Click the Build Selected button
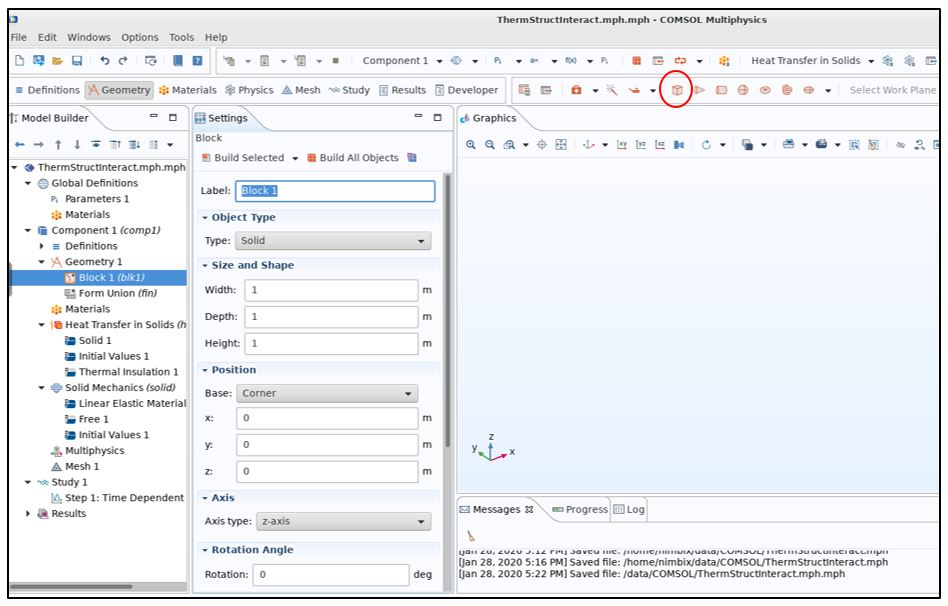Viewport: 948px width, 606px height. click(243, 158)
